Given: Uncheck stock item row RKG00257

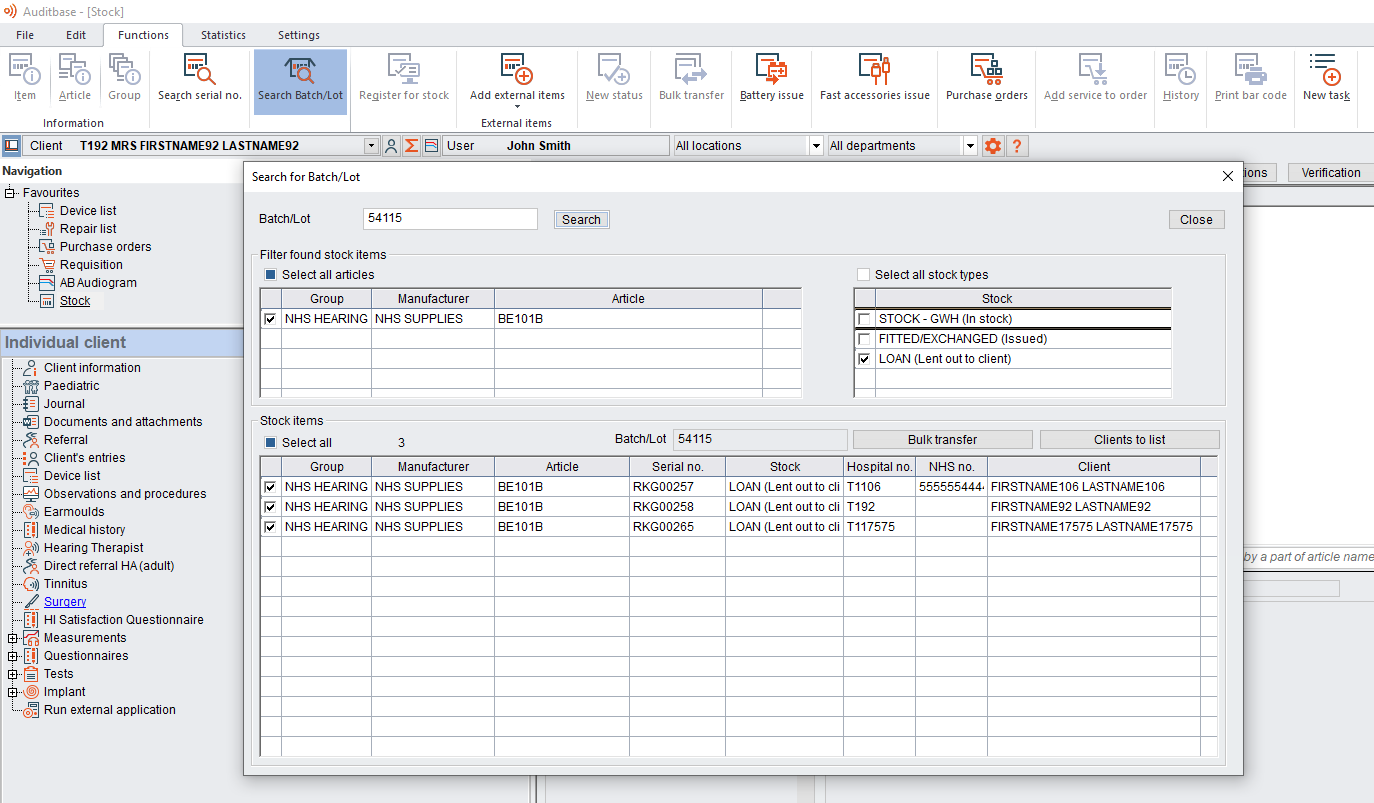Looking at the screenshot, I should pos(270,487).
